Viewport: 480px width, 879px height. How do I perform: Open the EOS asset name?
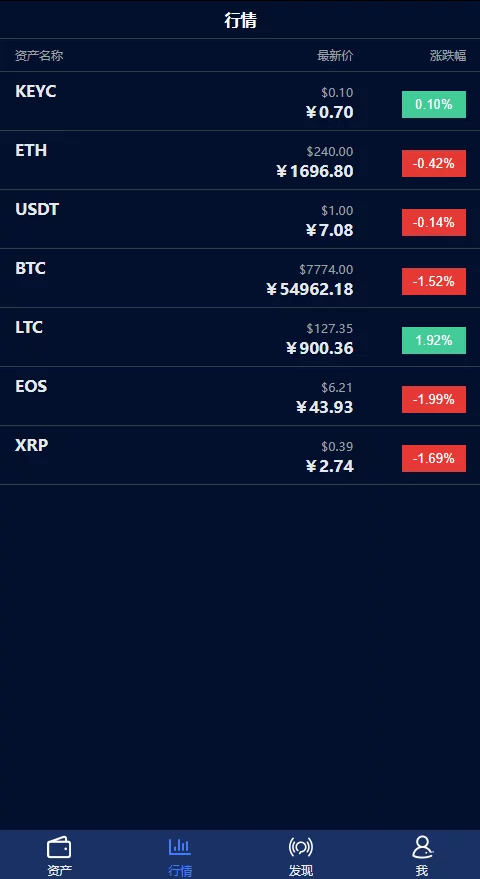[x=31, y=386]
